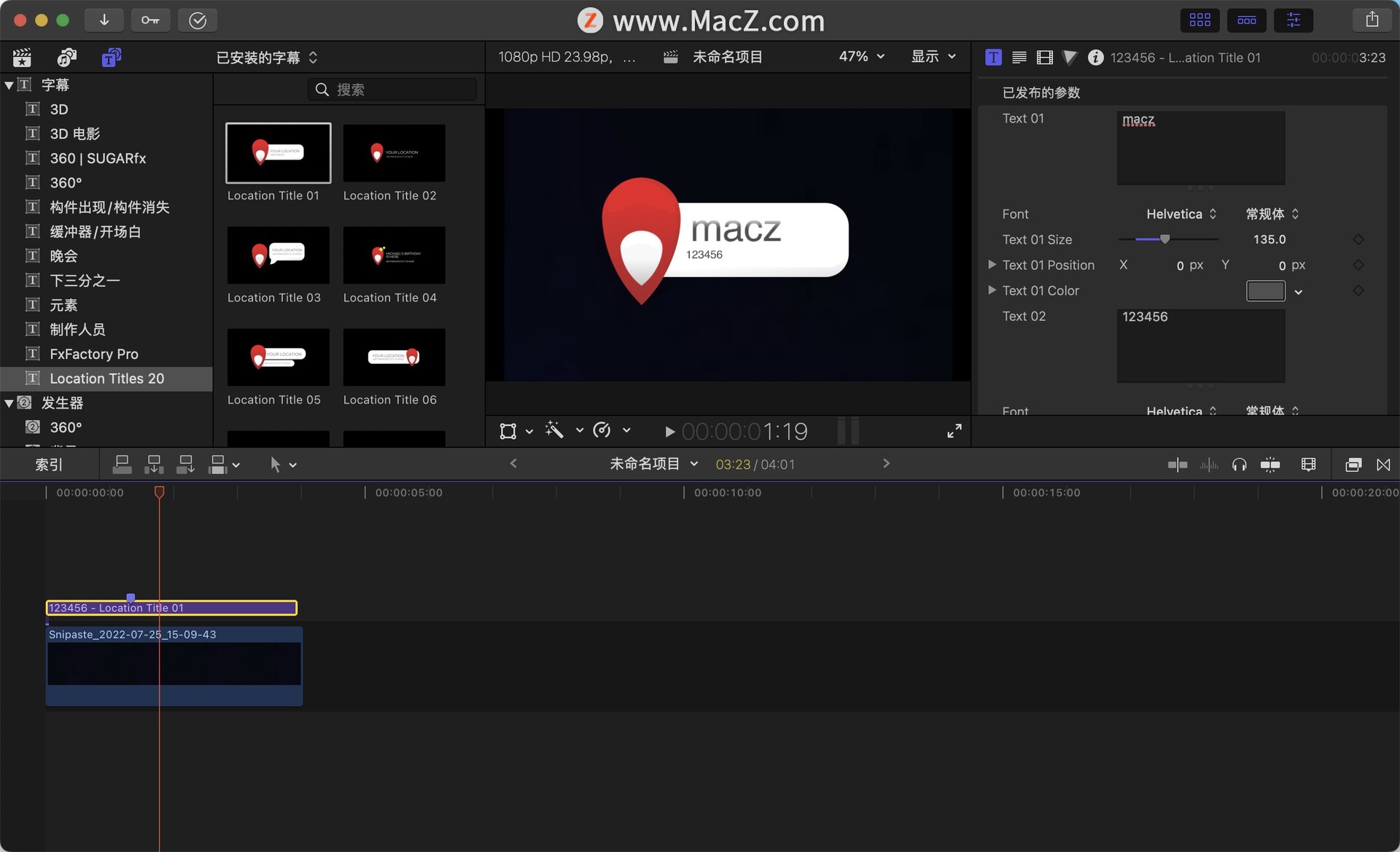Open the Share export icon
The width and height of the screenshot is (1400, 852).
1372,20
